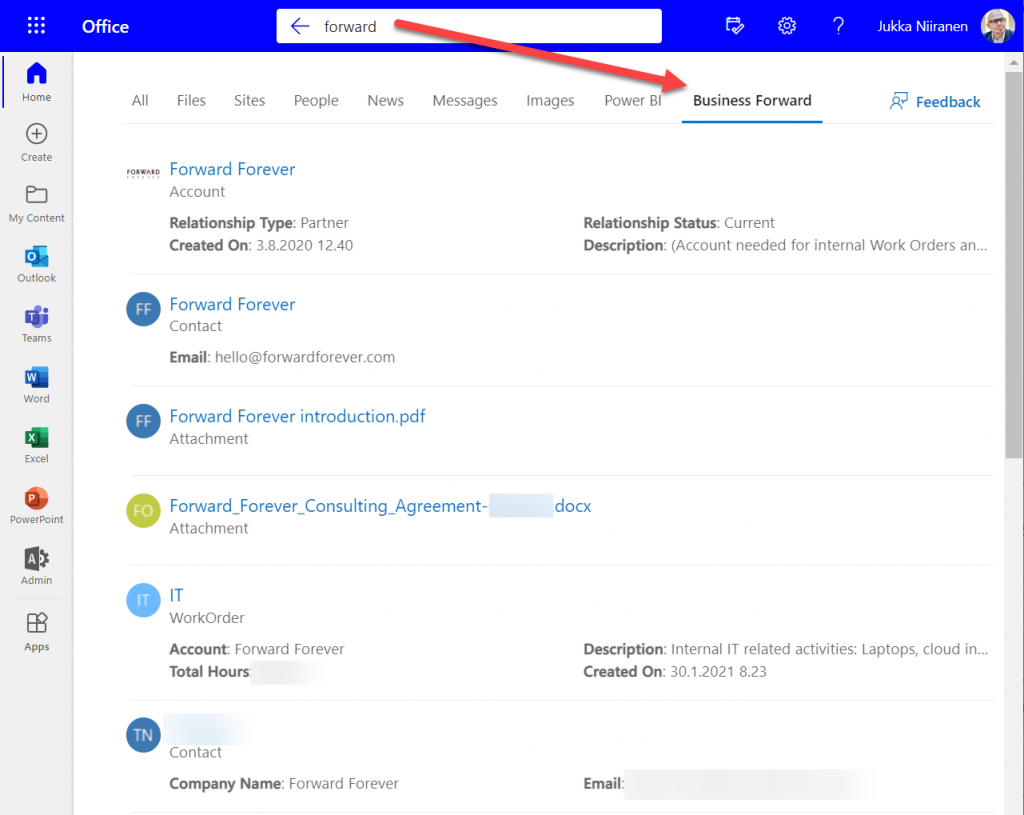Switch to the People tab
The height and width of the screenshot is (815, 1024).
316,101
